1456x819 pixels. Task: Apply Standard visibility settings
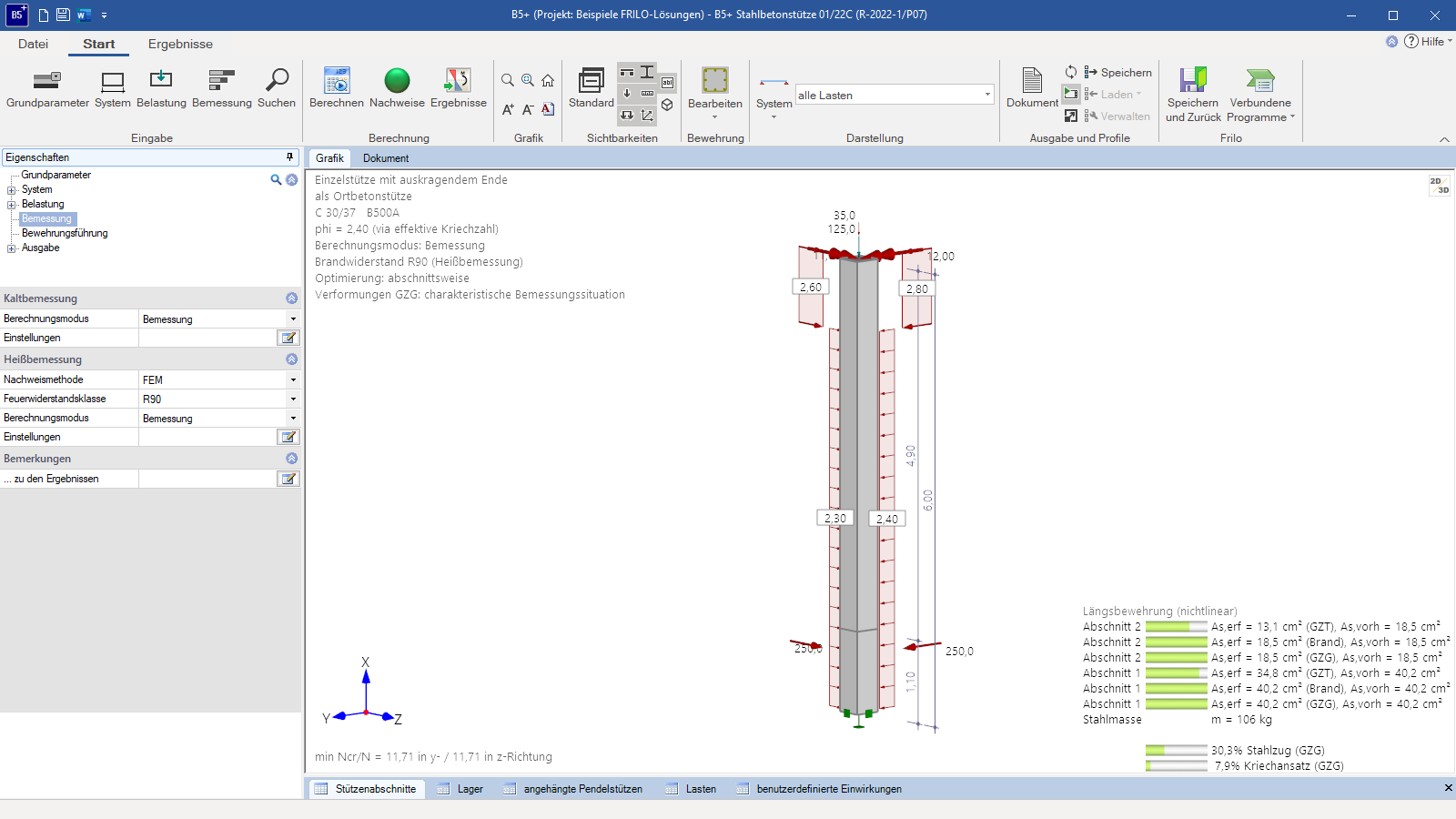coord(591,88)
